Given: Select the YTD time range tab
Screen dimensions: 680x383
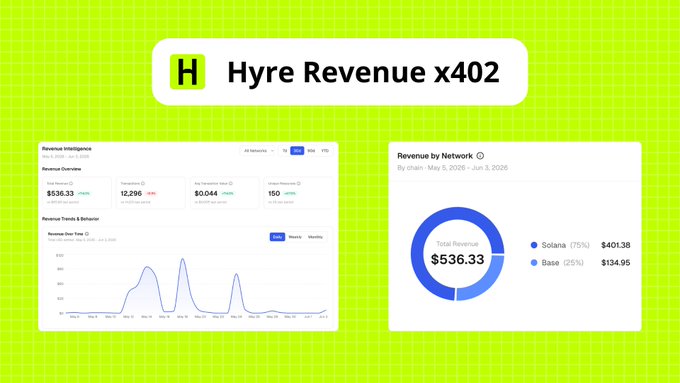Looking at the screenshot, I should (x=325, y=151).
